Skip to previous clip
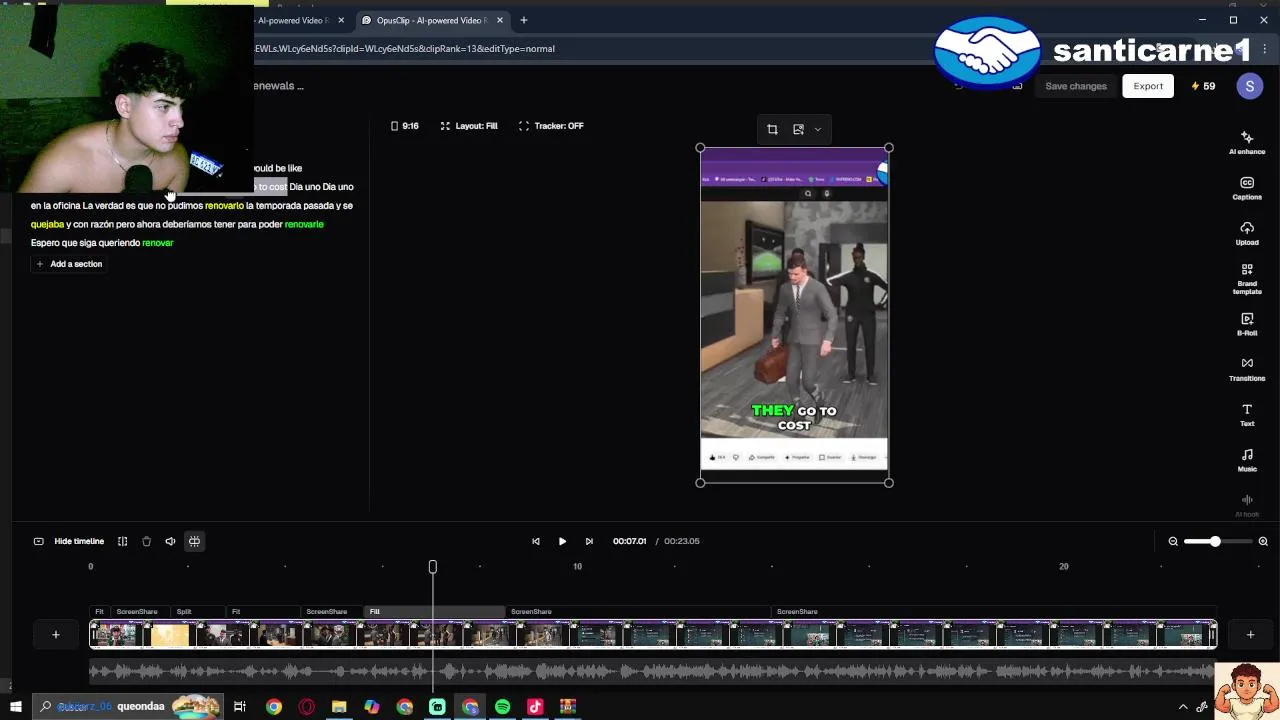The width and height of the screenshot is (1280, 720). 536,541
